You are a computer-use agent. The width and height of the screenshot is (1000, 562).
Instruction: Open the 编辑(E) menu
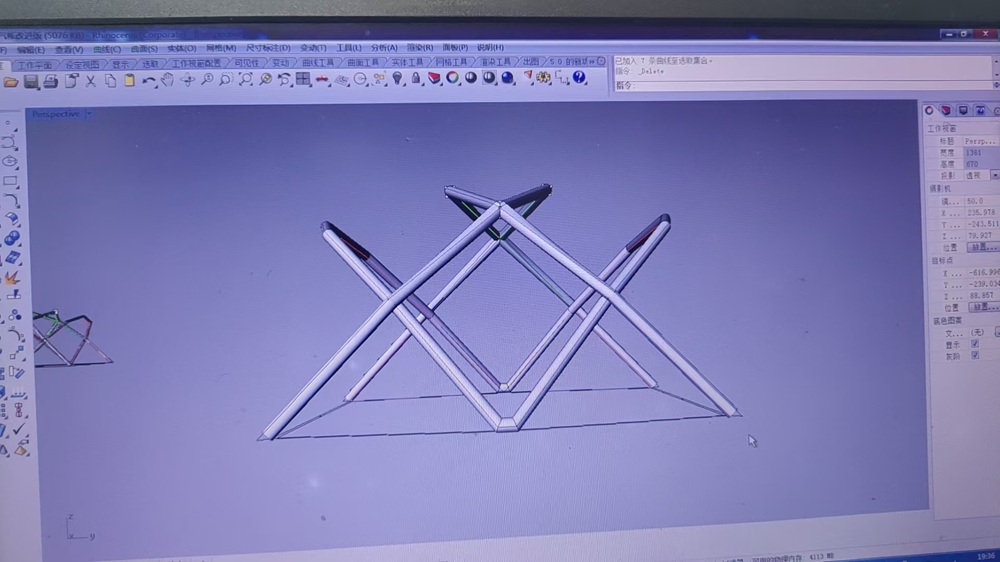pyautogui.click(x=31, y=50)
